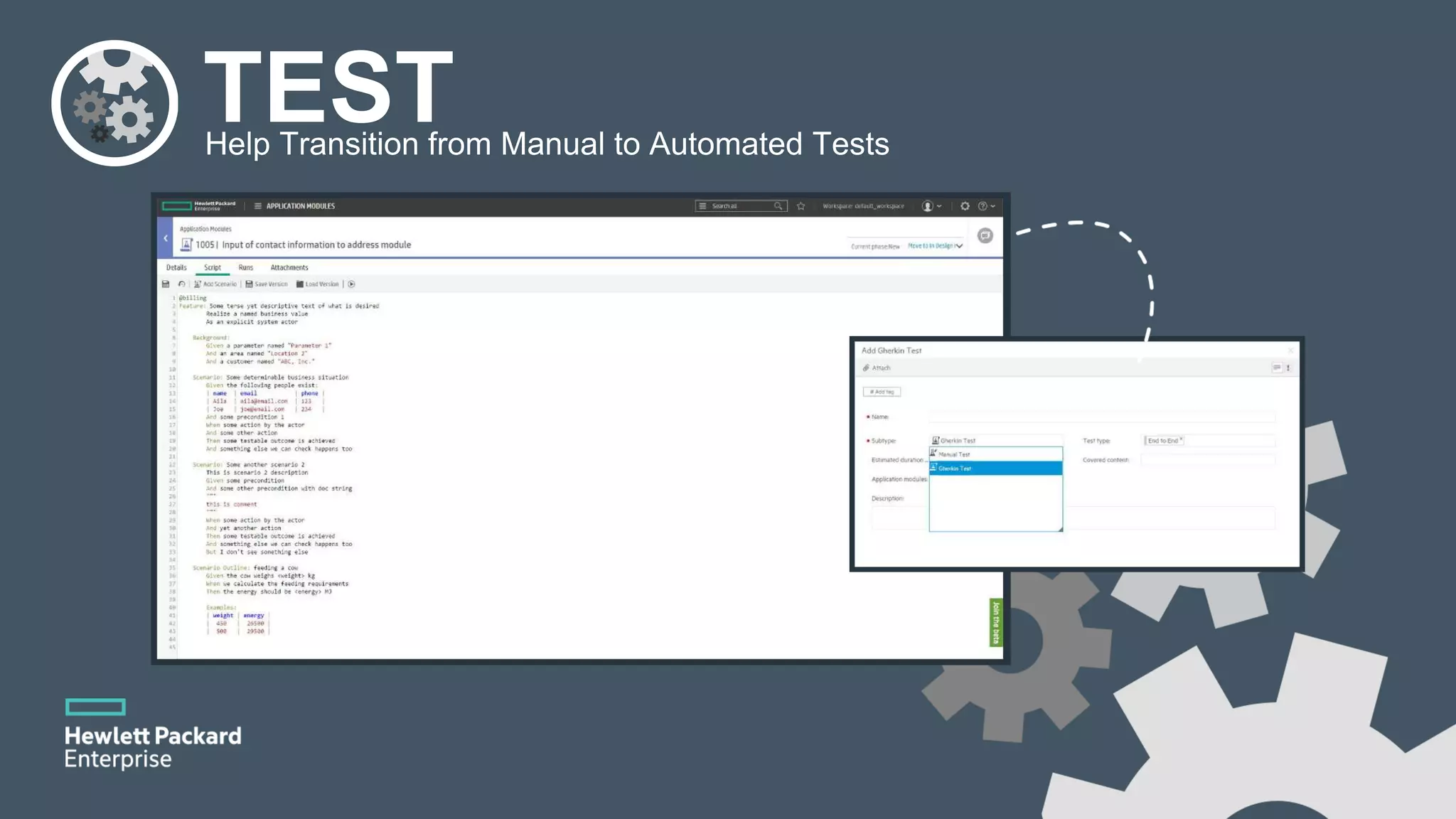The height and width of the screenshot is (819, 1456).
Task: Click the subtype list resize corner handle
Action: [x=1060, y=529]
